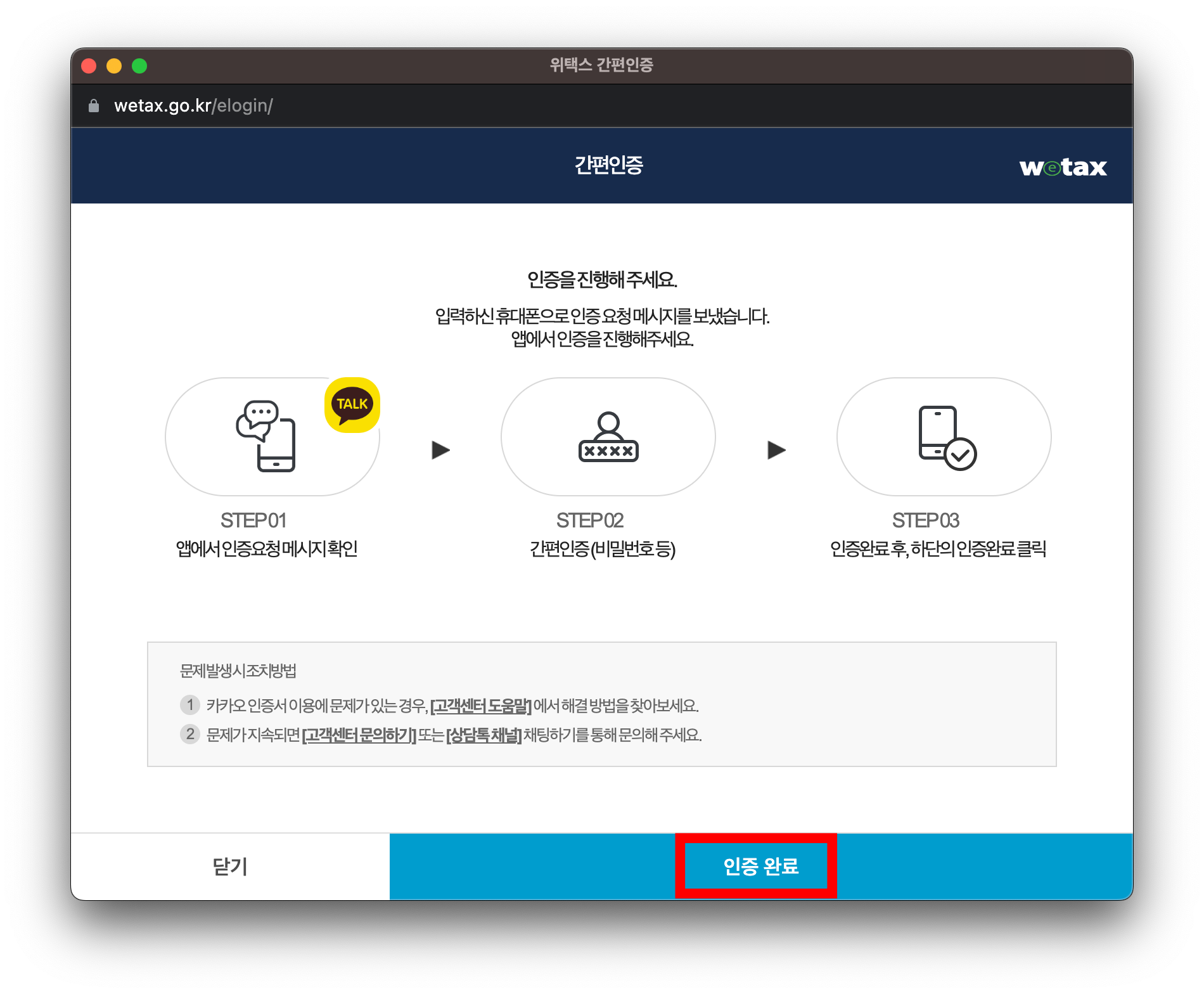Click the wetax logo in the header

point(1063,166)
